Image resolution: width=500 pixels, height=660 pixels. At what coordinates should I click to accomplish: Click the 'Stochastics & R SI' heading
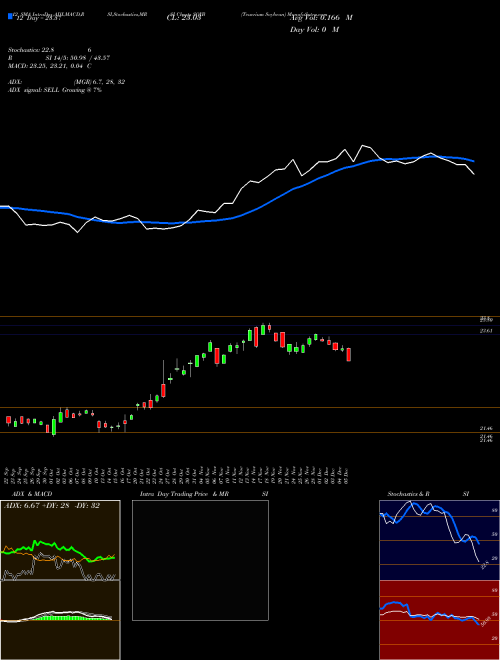[428, 494]
